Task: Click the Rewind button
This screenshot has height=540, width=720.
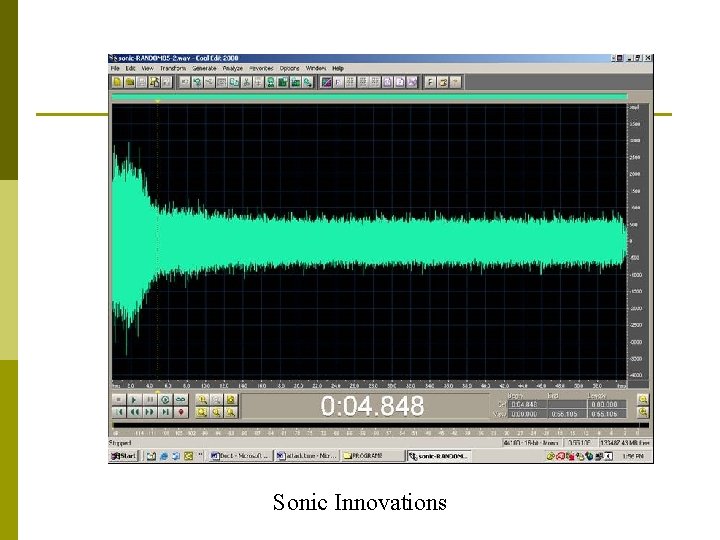Action: (134, 412)
